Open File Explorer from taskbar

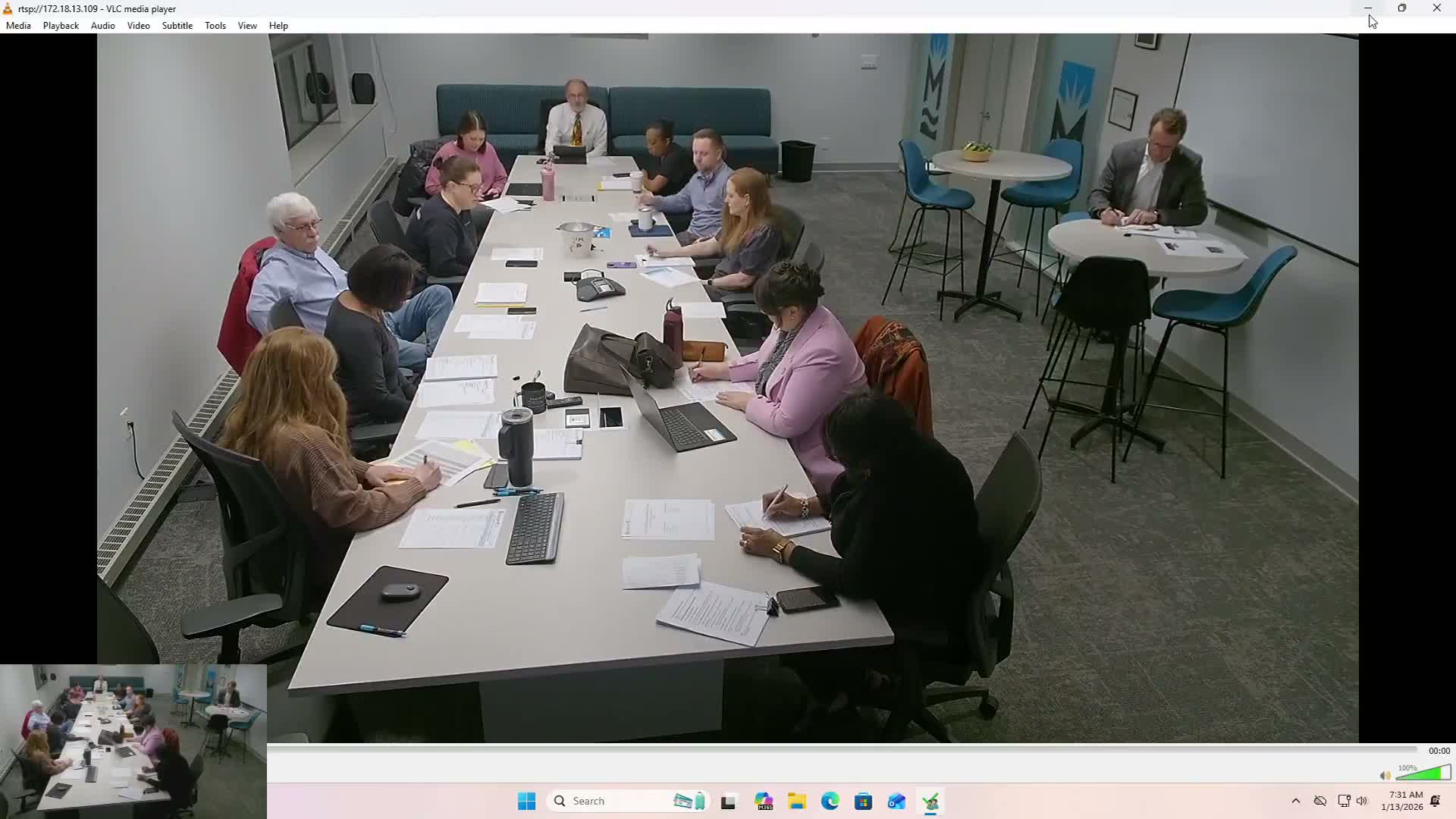coord(796,801)
